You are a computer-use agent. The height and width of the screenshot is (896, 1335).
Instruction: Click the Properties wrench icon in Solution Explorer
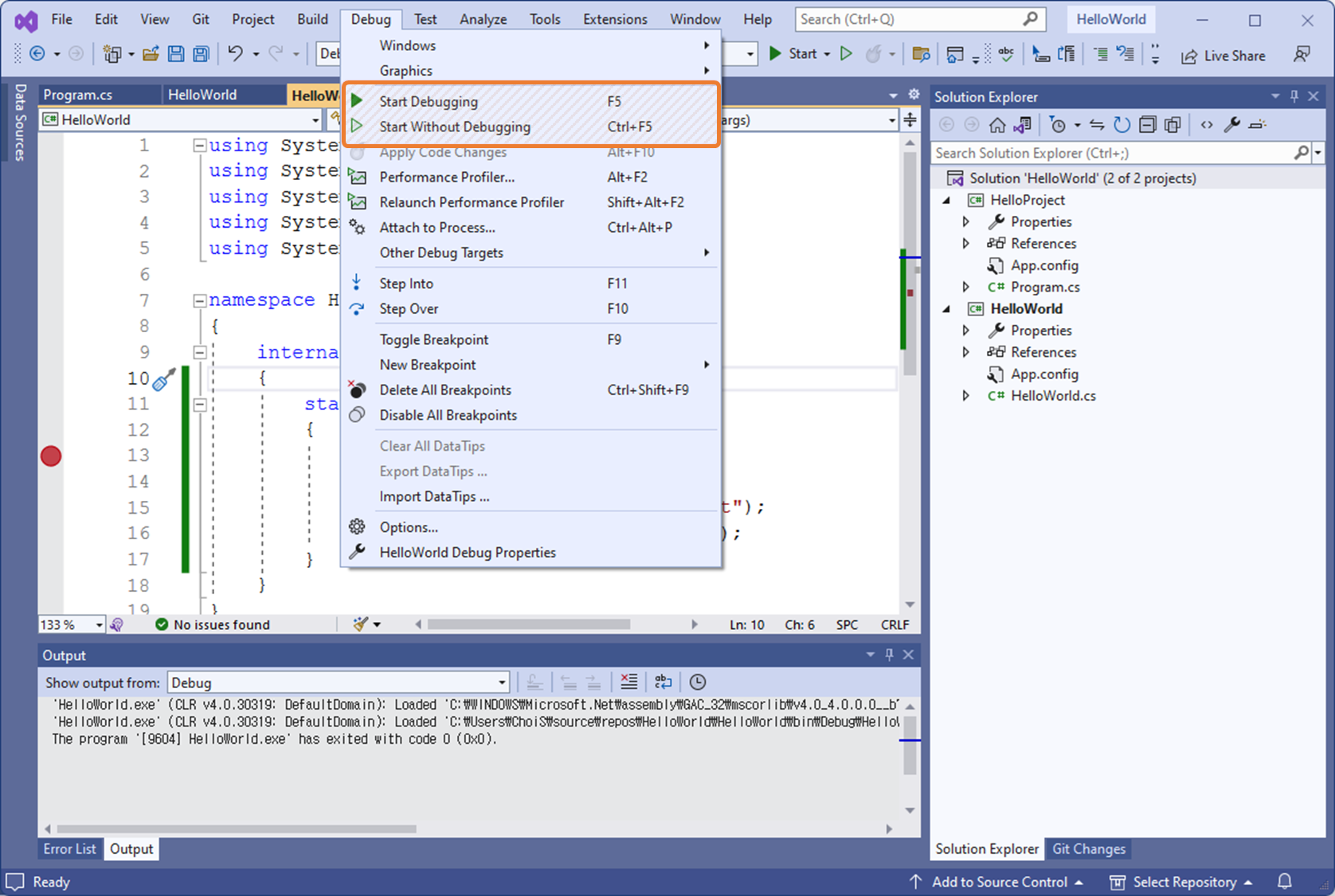(1232, 124)
